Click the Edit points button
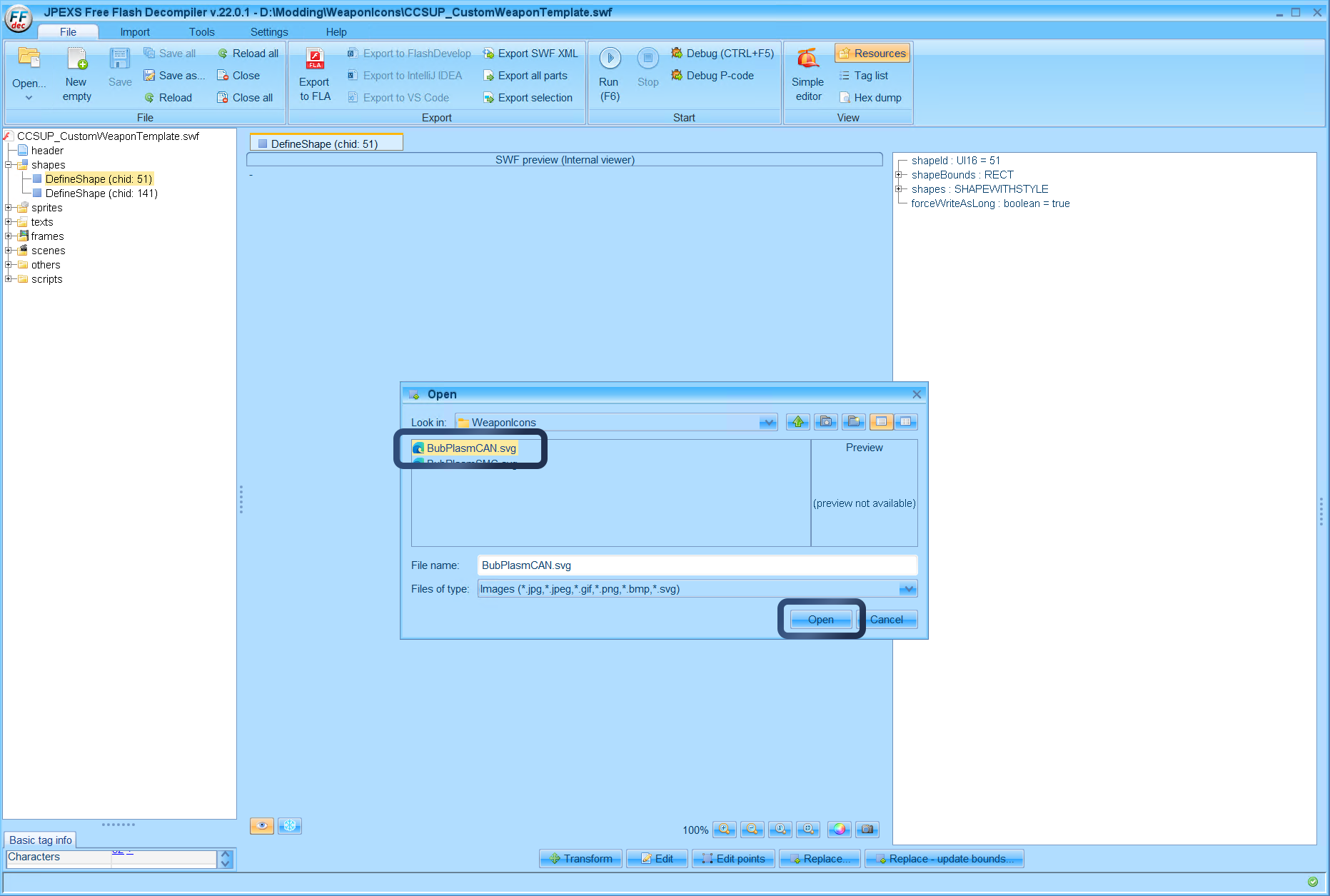Image resolution: width=1330 pixels, height=896 pixels. [733, 859]
